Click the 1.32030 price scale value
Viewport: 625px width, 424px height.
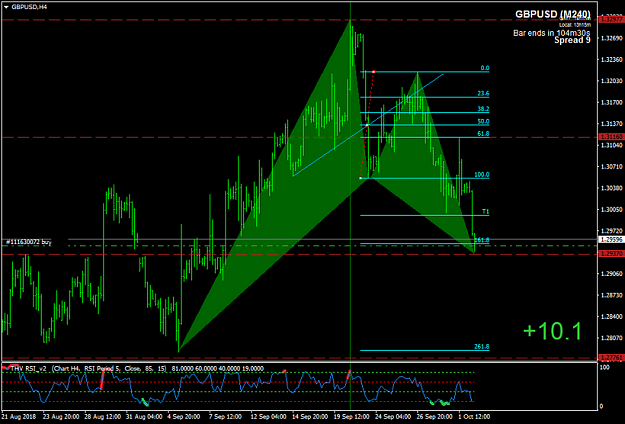click(612, 81)
